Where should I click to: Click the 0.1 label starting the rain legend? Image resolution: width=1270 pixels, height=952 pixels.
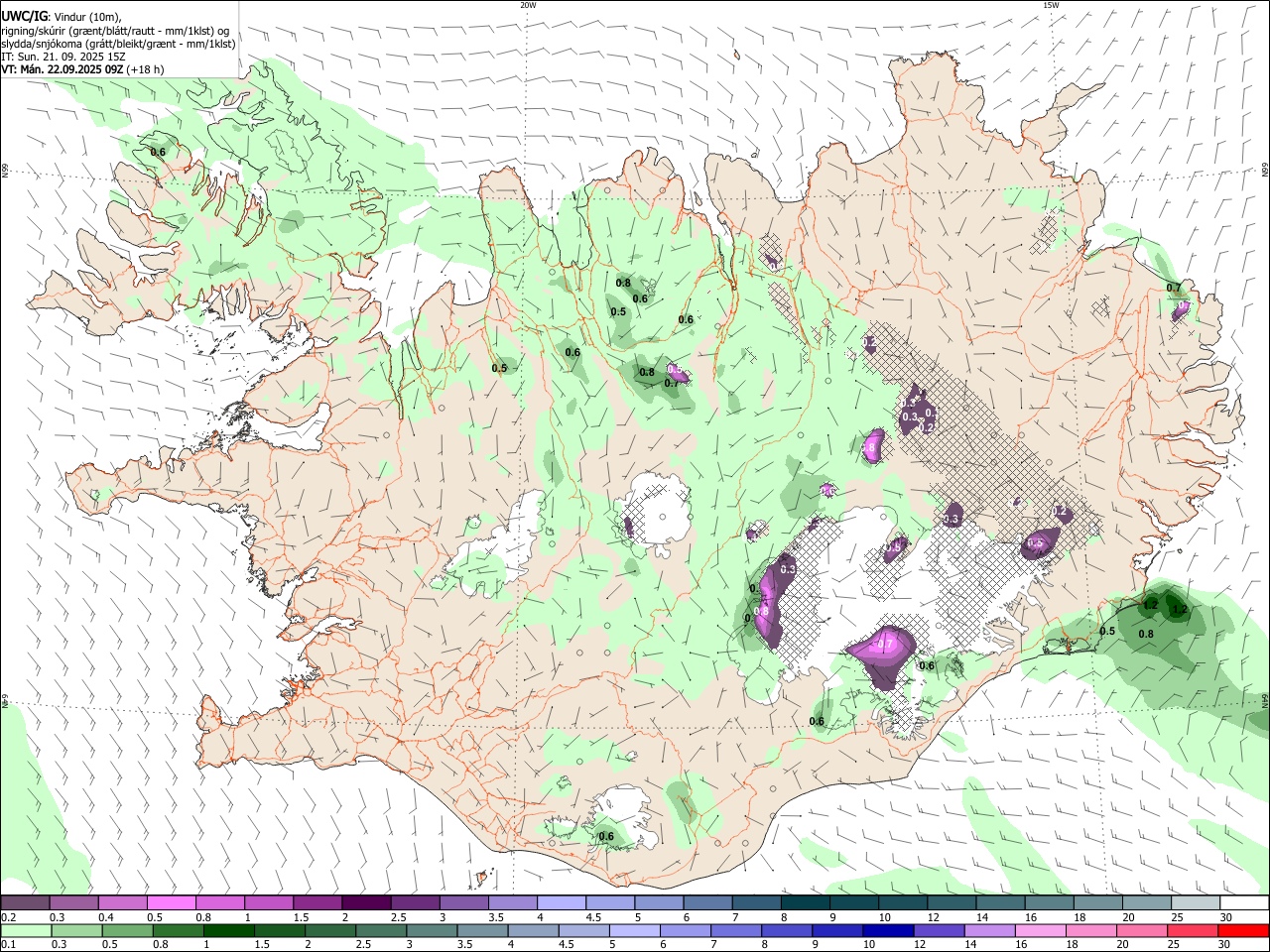tap(8, 945)
